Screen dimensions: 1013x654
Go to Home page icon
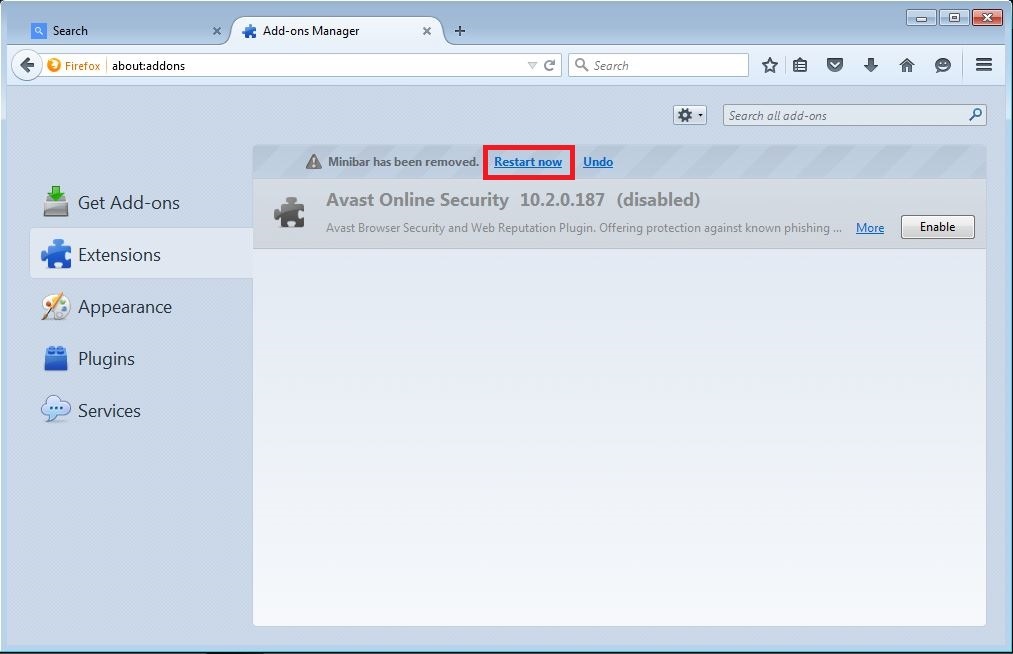[x=907, y=65]
